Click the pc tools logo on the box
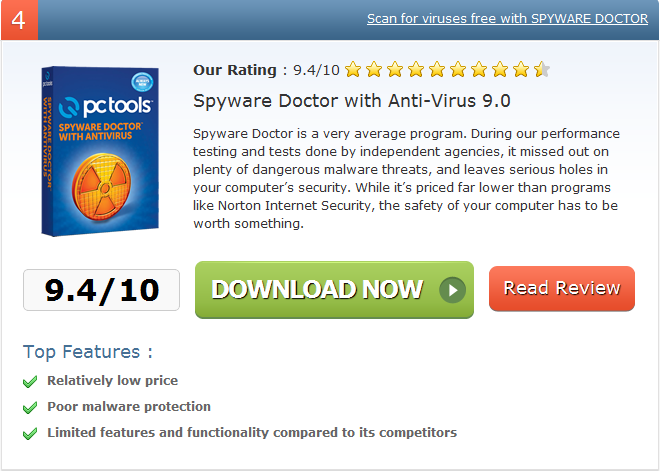Viewport: 660px width, 471px height. coord(105,106)
